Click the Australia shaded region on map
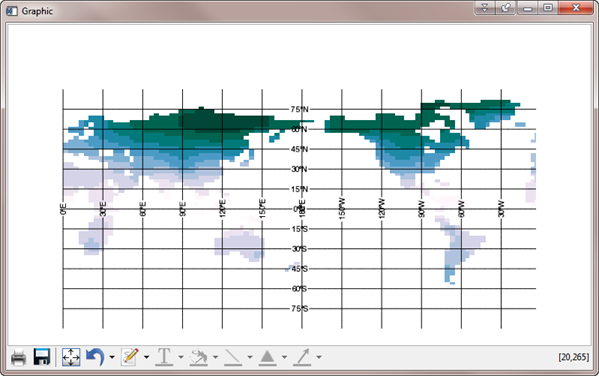The image size is (599, 376). coord(239,244)
